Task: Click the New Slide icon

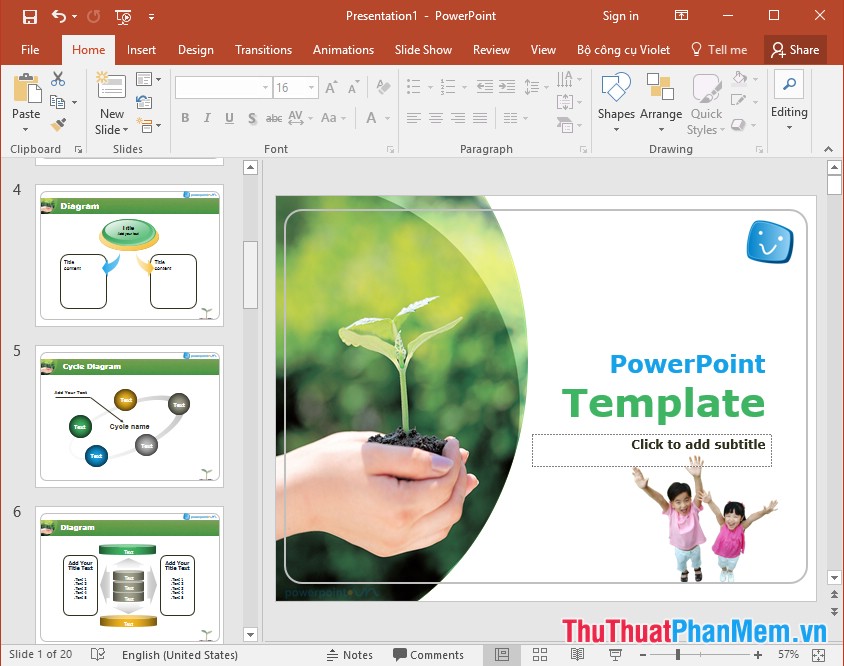Action: 111,86
